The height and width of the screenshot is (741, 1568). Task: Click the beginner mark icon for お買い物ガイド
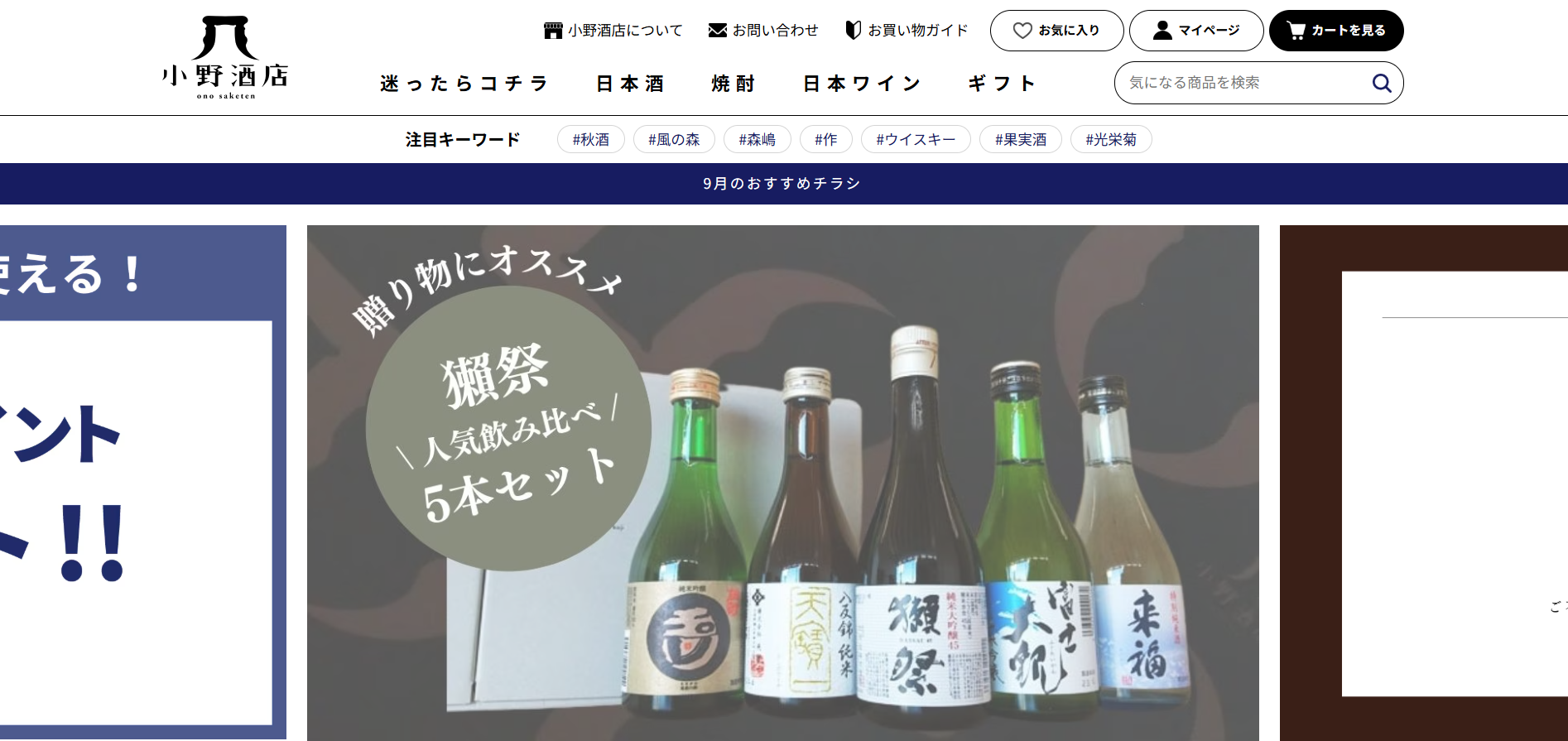click(x=853, y=31)
